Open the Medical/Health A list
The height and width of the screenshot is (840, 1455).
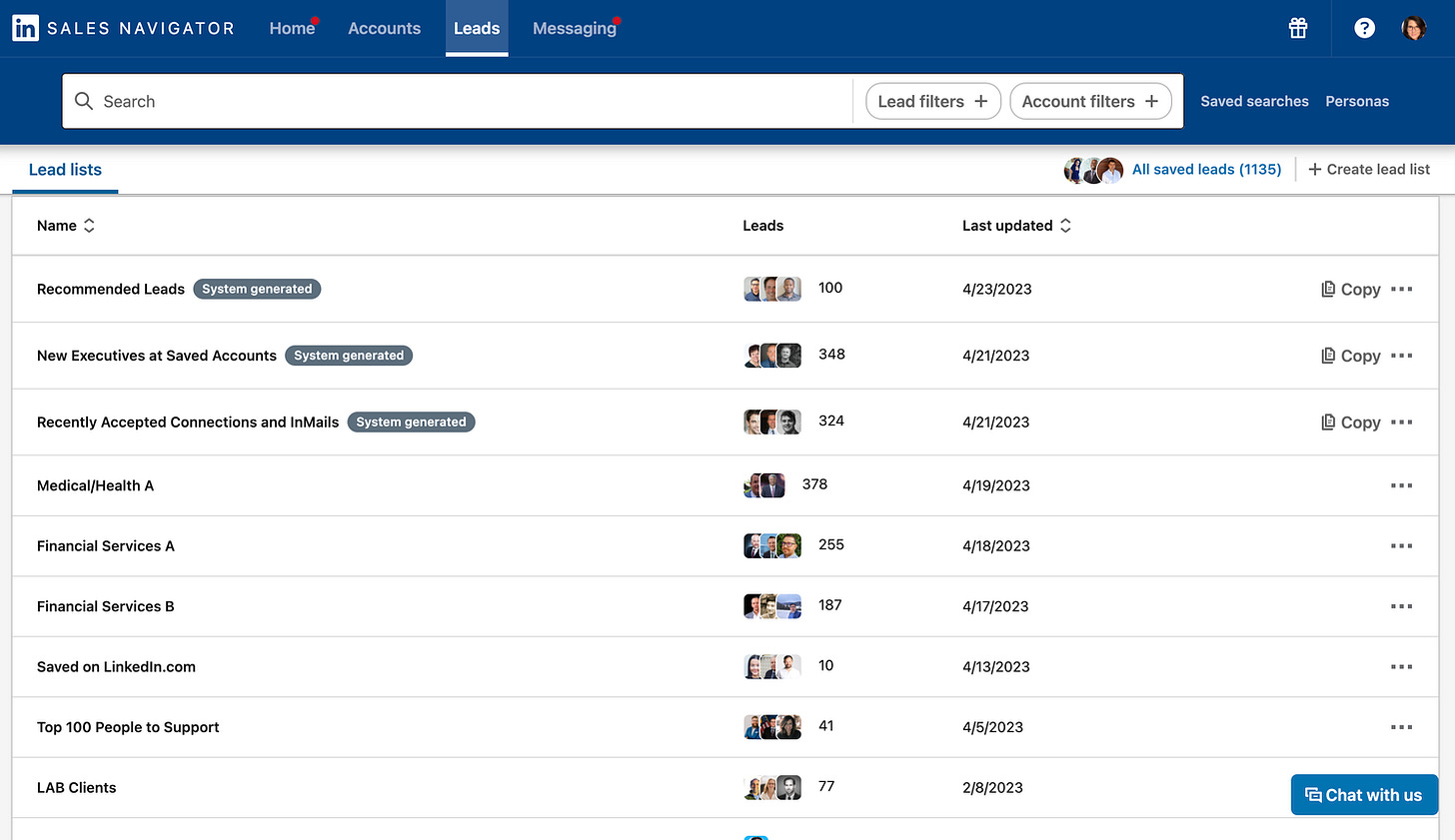(x=95, y=485)
